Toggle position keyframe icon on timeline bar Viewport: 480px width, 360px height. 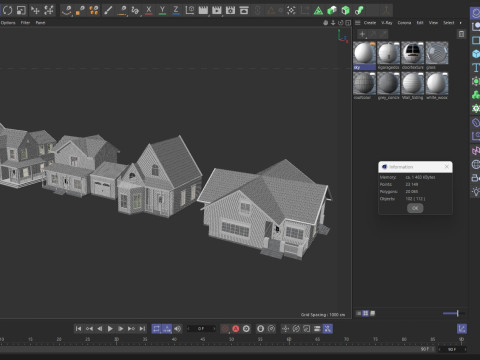(285, 329)
